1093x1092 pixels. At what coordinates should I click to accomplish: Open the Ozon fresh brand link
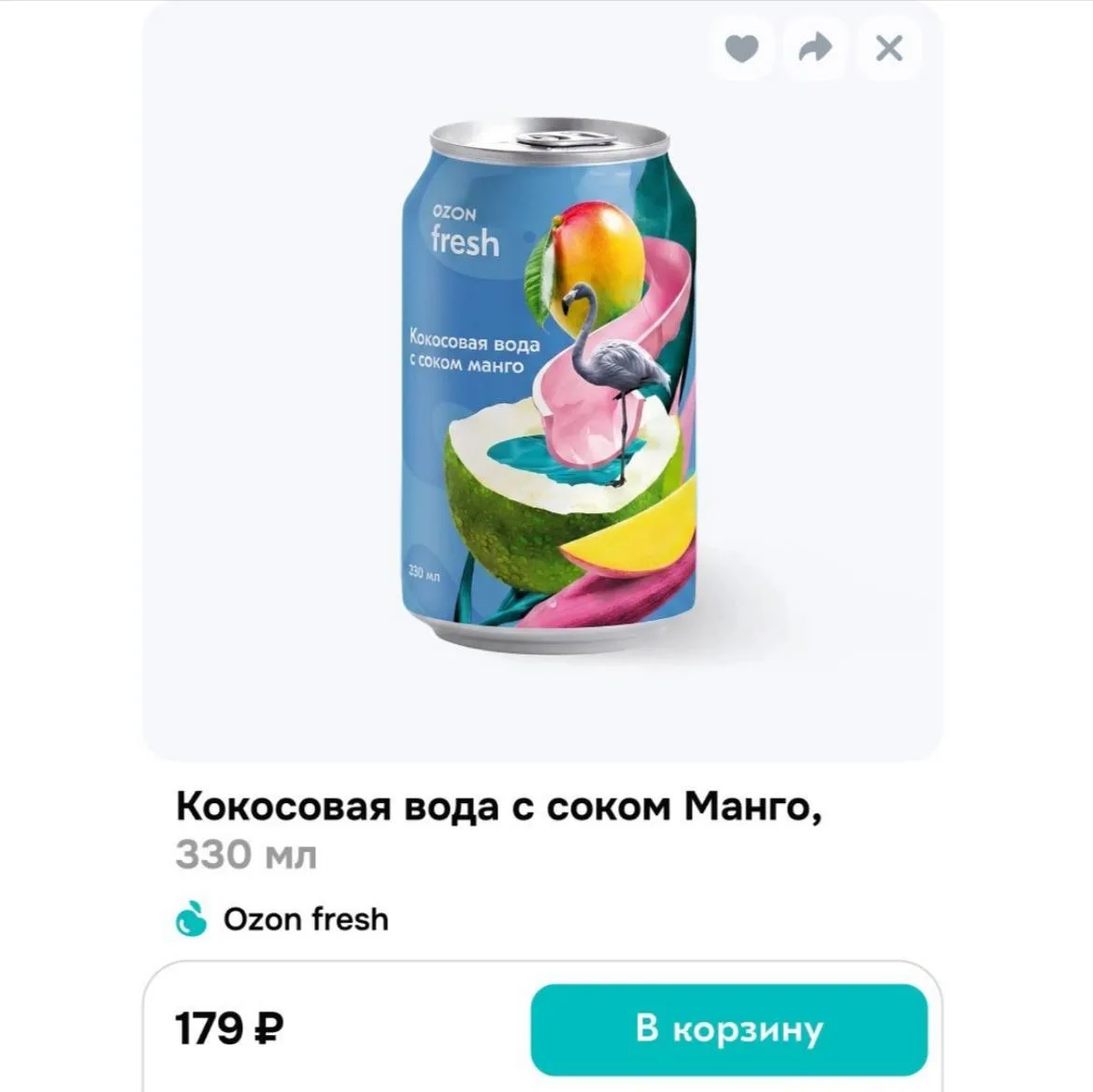[306, 919]
